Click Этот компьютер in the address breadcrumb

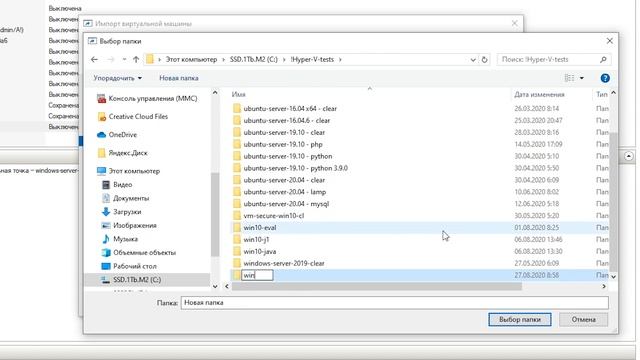(191, 60)
